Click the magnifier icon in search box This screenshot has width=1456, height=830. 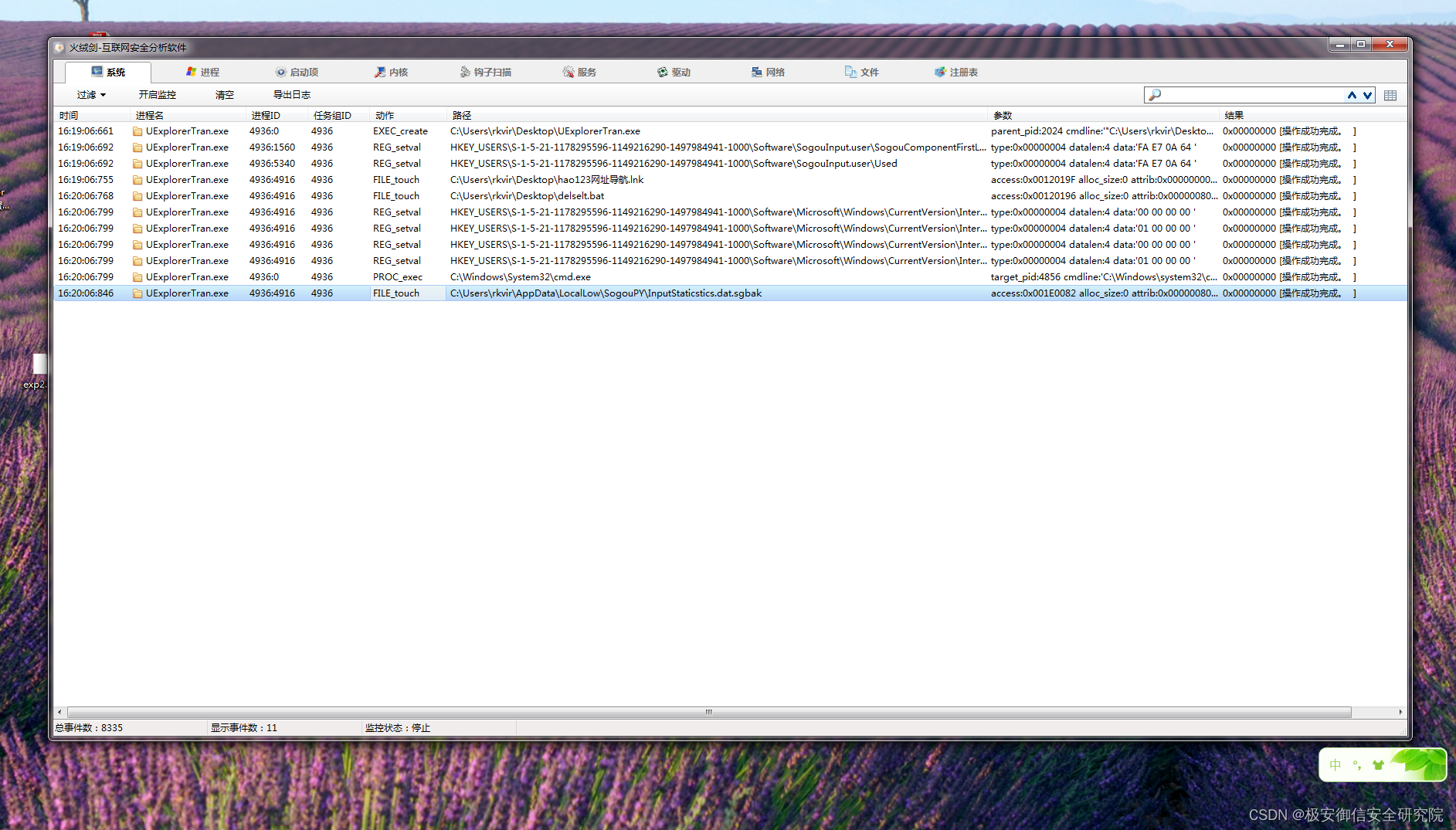1155,95
